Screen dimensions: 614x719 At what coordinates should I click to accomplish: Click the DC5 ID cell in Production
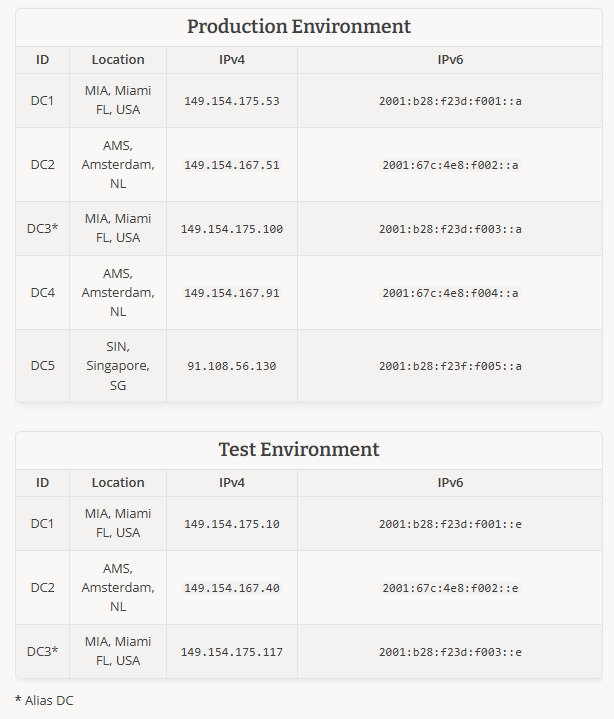(42, 366)
